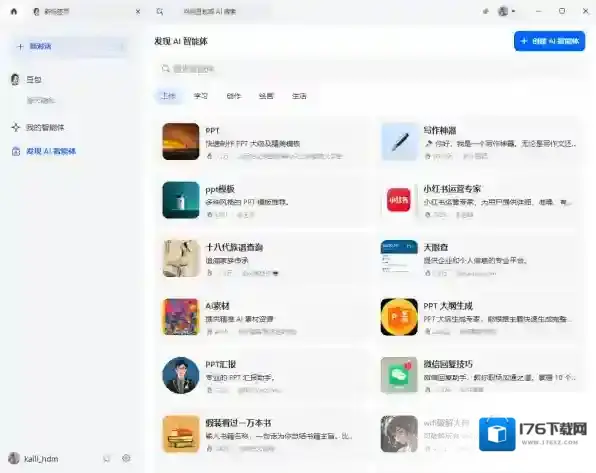Open the settings gear in sidebar
Image resolution: width=596 pixels, height=473 pixels.
[x=126, y=459]
